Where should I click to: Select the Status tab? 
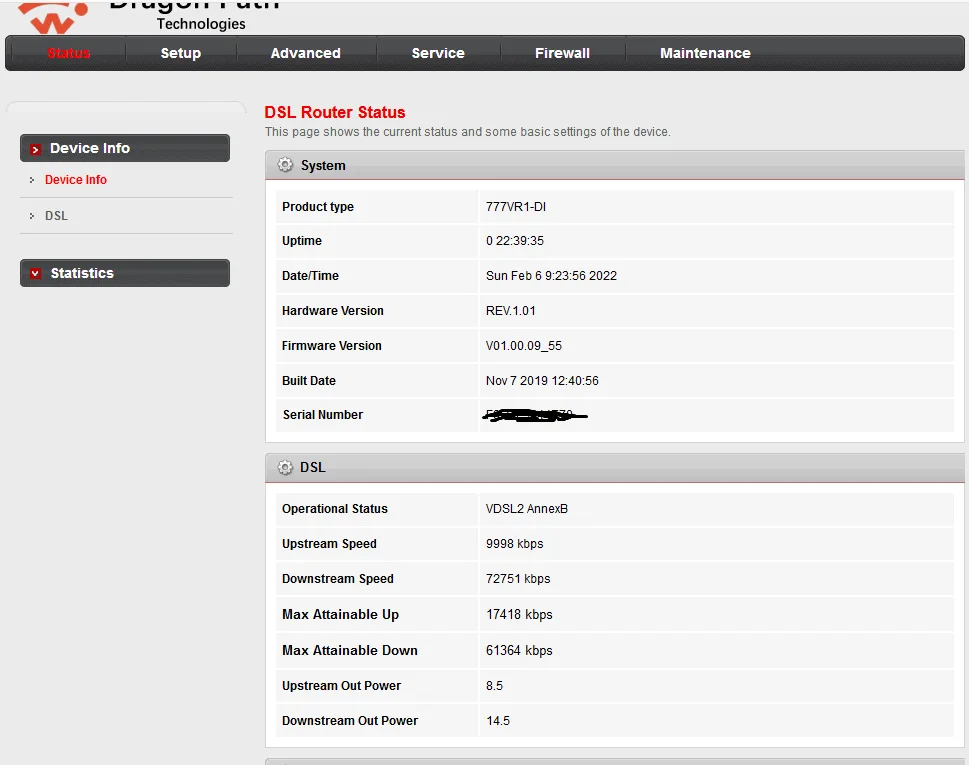point(69,53)
